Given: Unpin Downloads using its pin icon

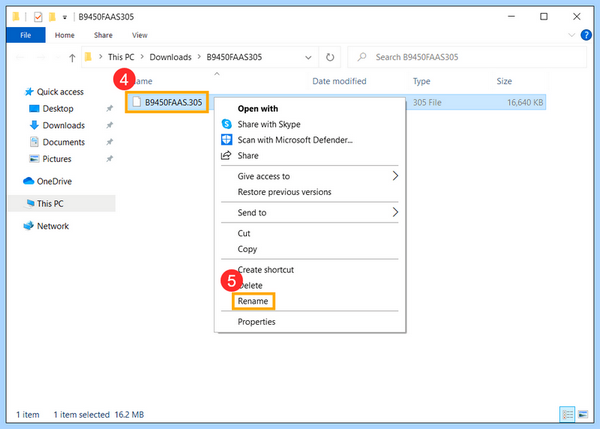Looking at the screenshot, I should click(109, 125).
